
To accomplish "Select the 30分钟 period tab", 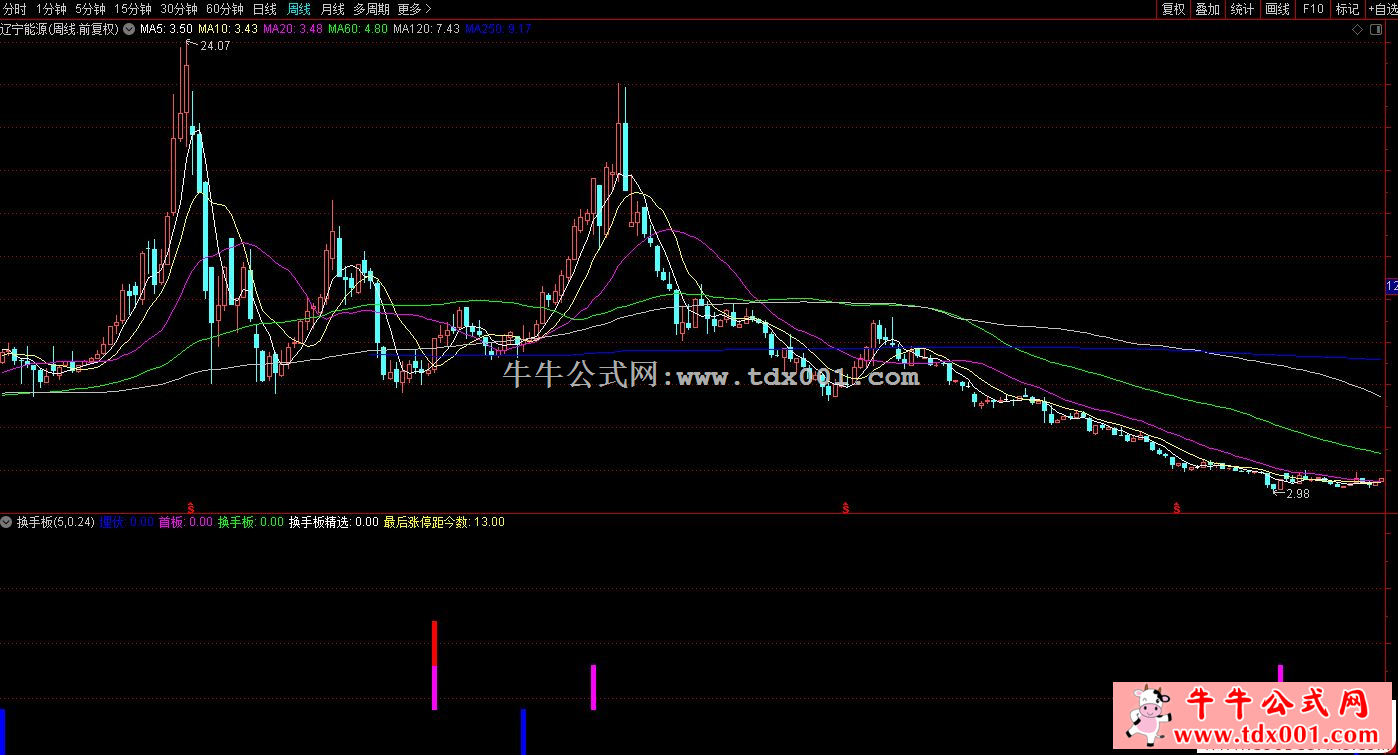I will pos(178,9).
